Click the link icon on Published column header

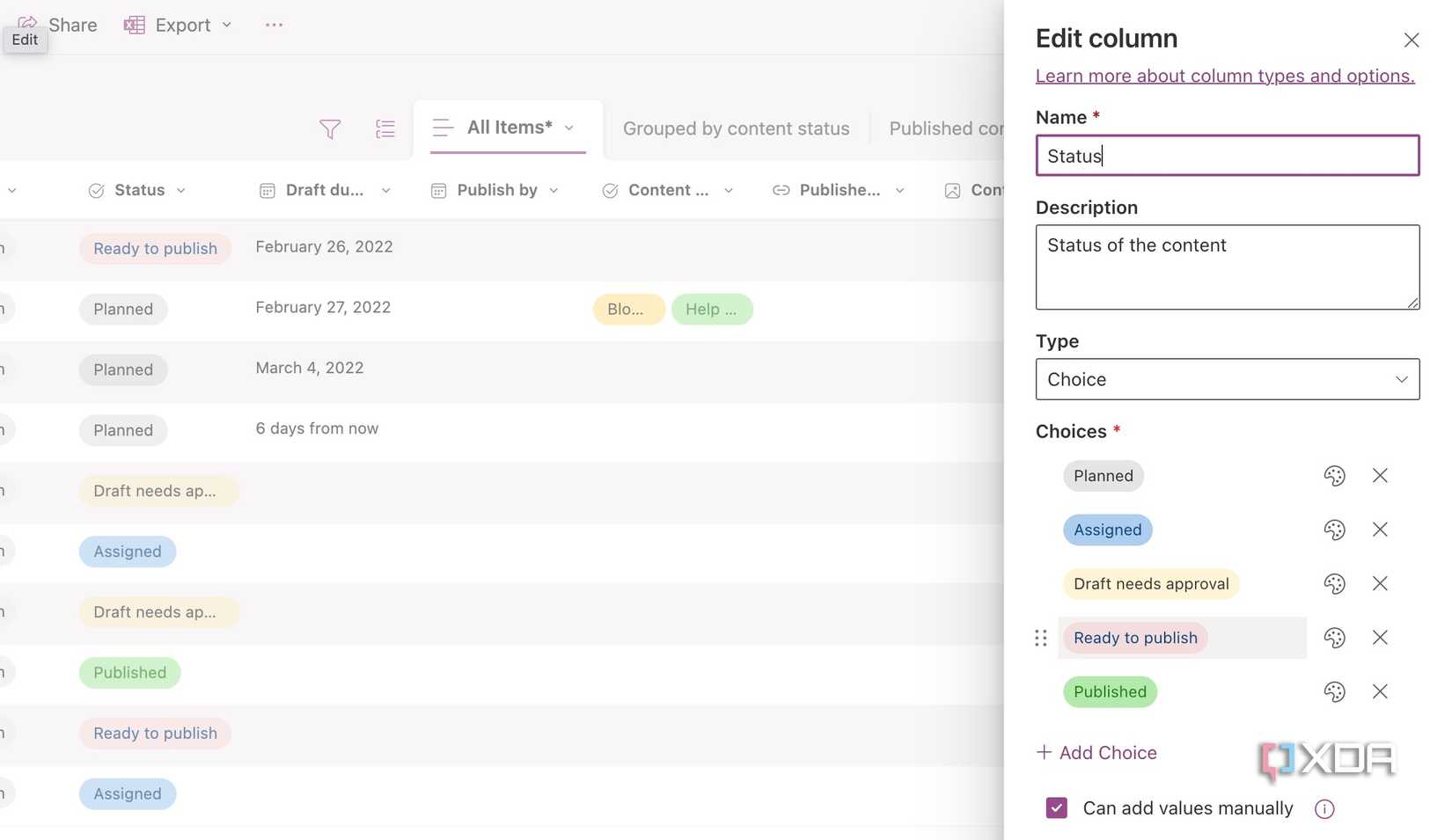click(x=780, y=189)
